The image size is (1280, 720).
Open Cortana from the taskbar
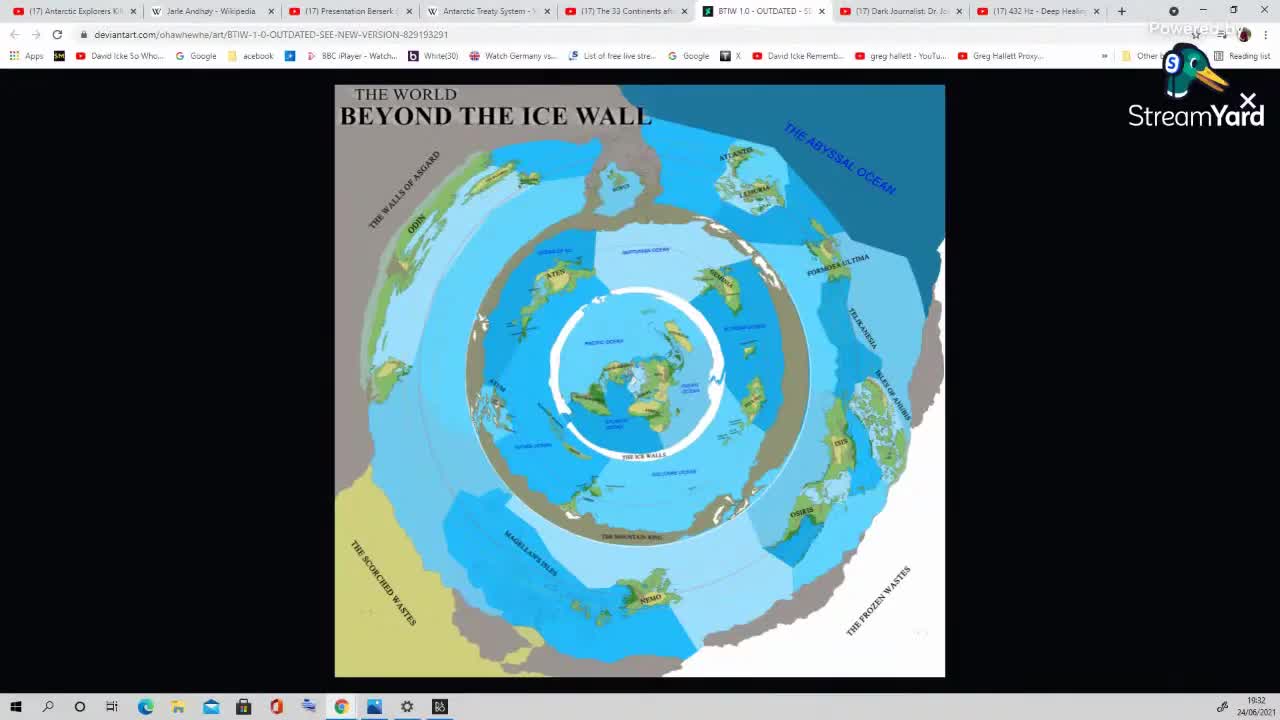point(80,707)
